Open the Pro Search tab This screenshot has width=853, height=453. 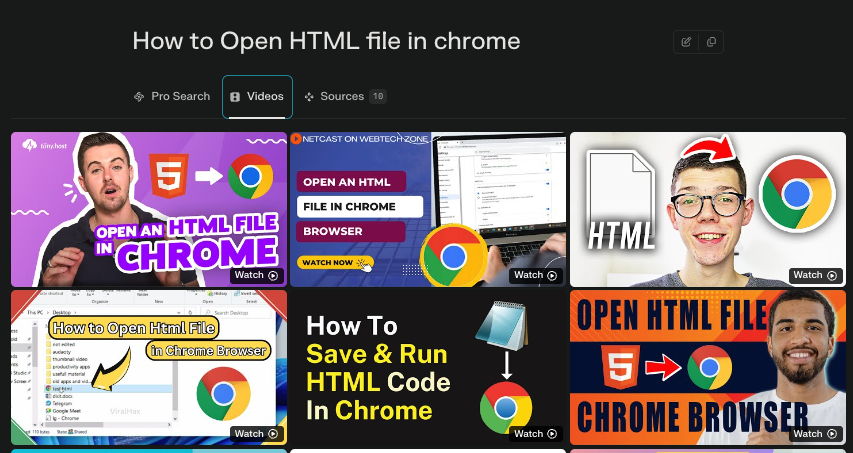click(172, 96)
